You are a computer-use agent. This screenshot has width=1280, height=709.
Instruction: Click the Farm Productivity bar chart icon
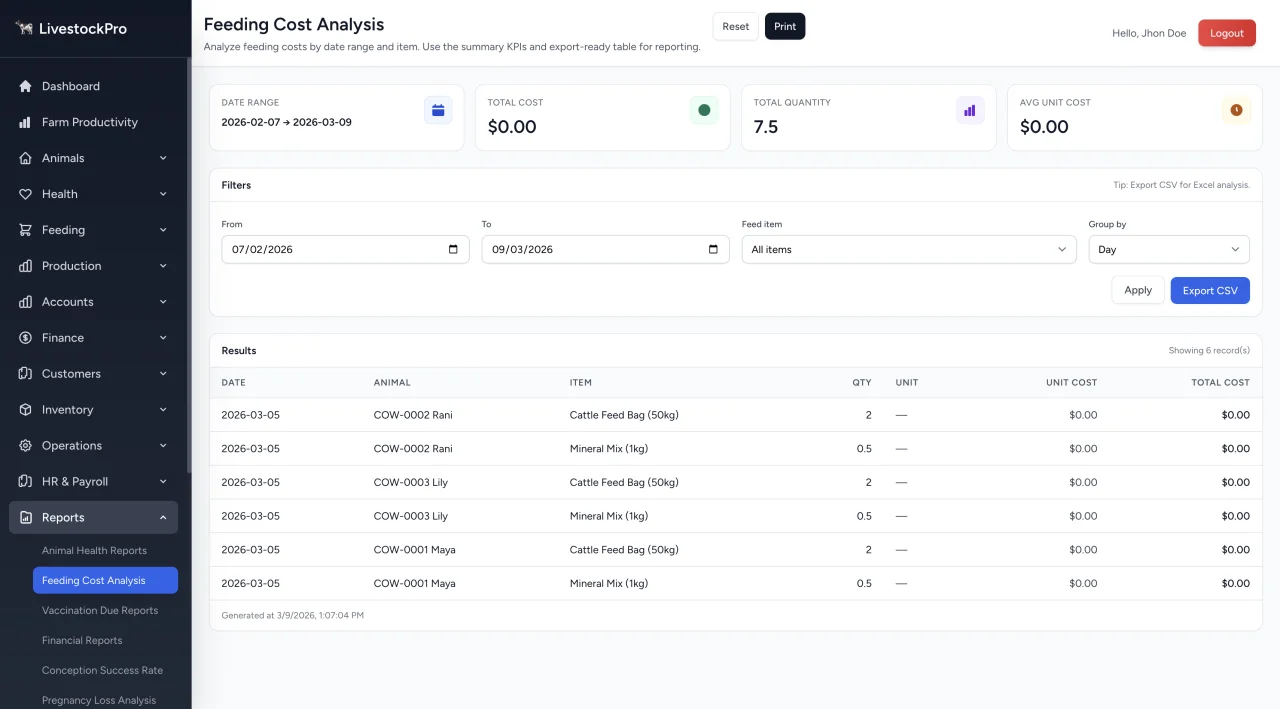pos(26,122)
